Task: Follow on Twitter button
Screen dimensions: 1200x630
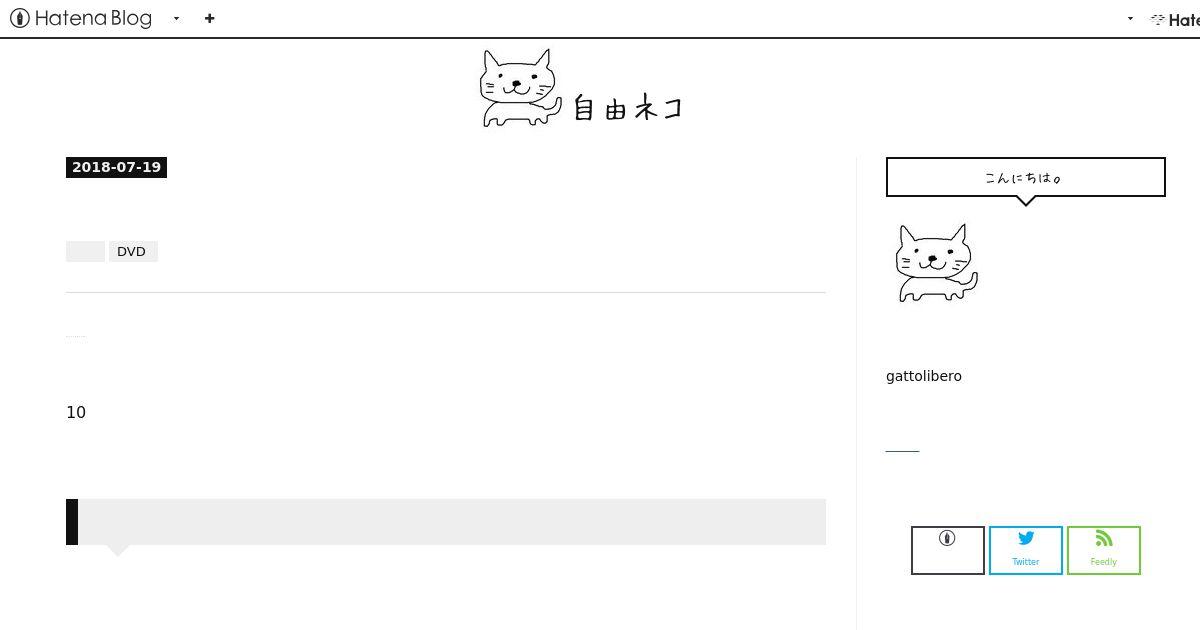Action: 1026,550
